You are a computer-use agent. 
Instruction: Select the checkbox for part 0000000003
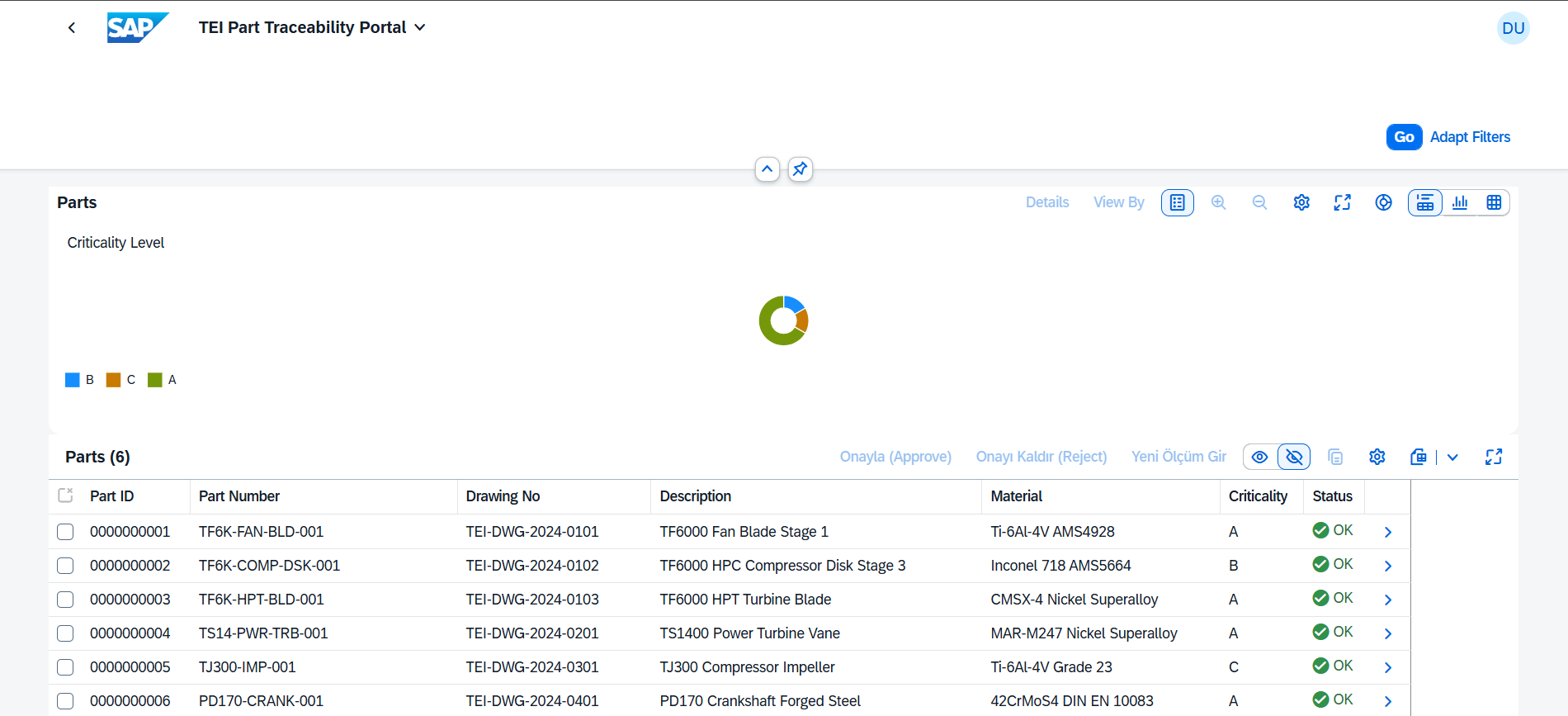point(65,600)
